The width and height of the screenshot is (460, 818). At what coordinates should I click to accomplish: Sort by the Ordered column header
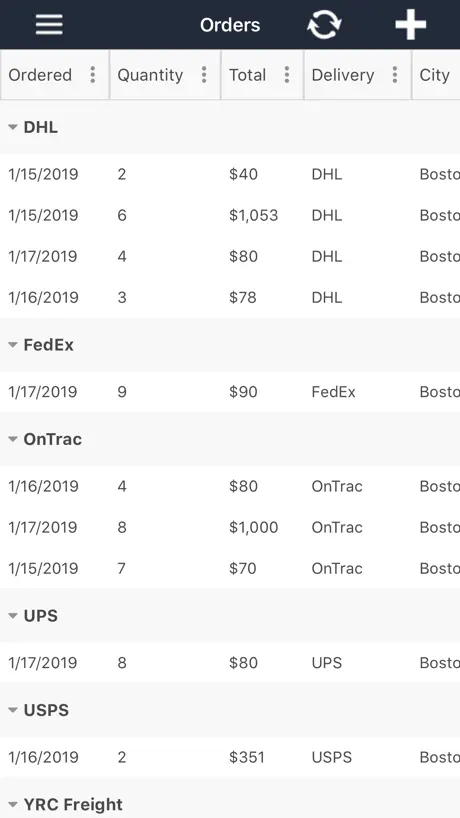[40, 75]
